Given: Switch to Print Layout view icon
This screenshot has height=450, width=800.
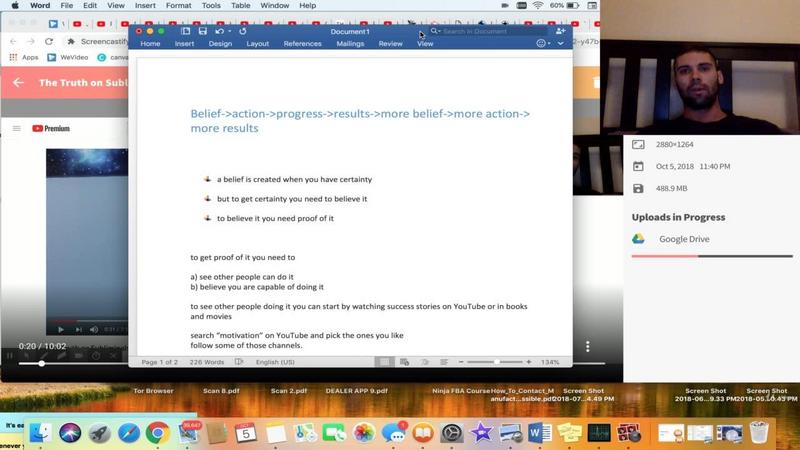Looking at the screenshot, I should [384, 362].
